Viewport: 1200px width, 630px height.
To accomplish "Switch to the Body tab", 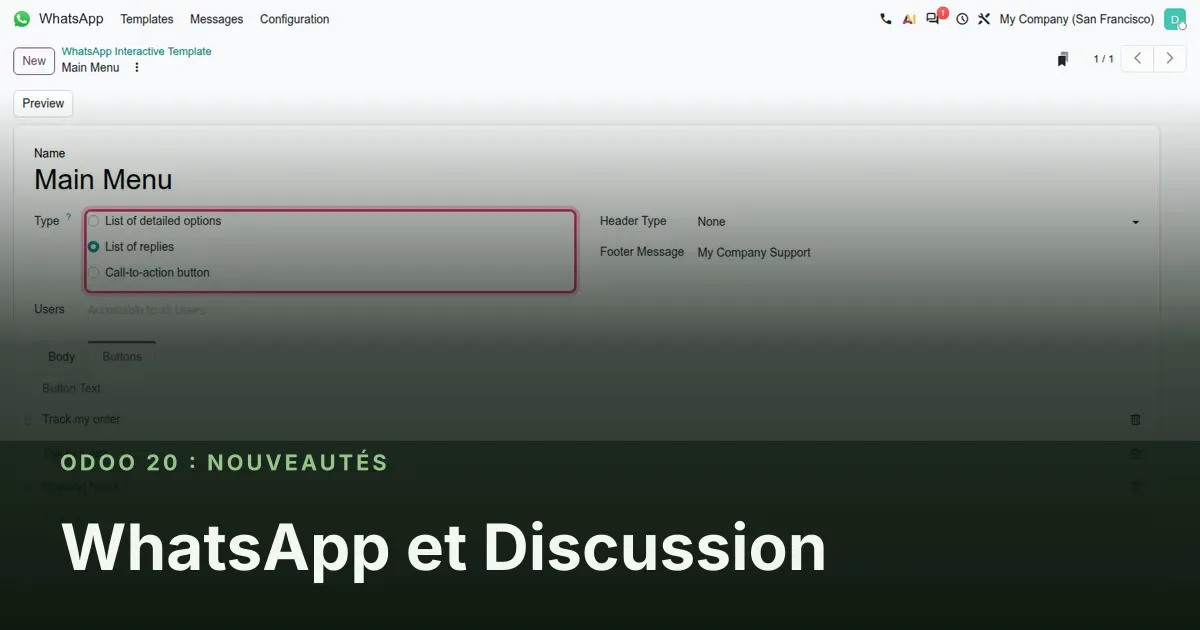I will click(62, 357).
